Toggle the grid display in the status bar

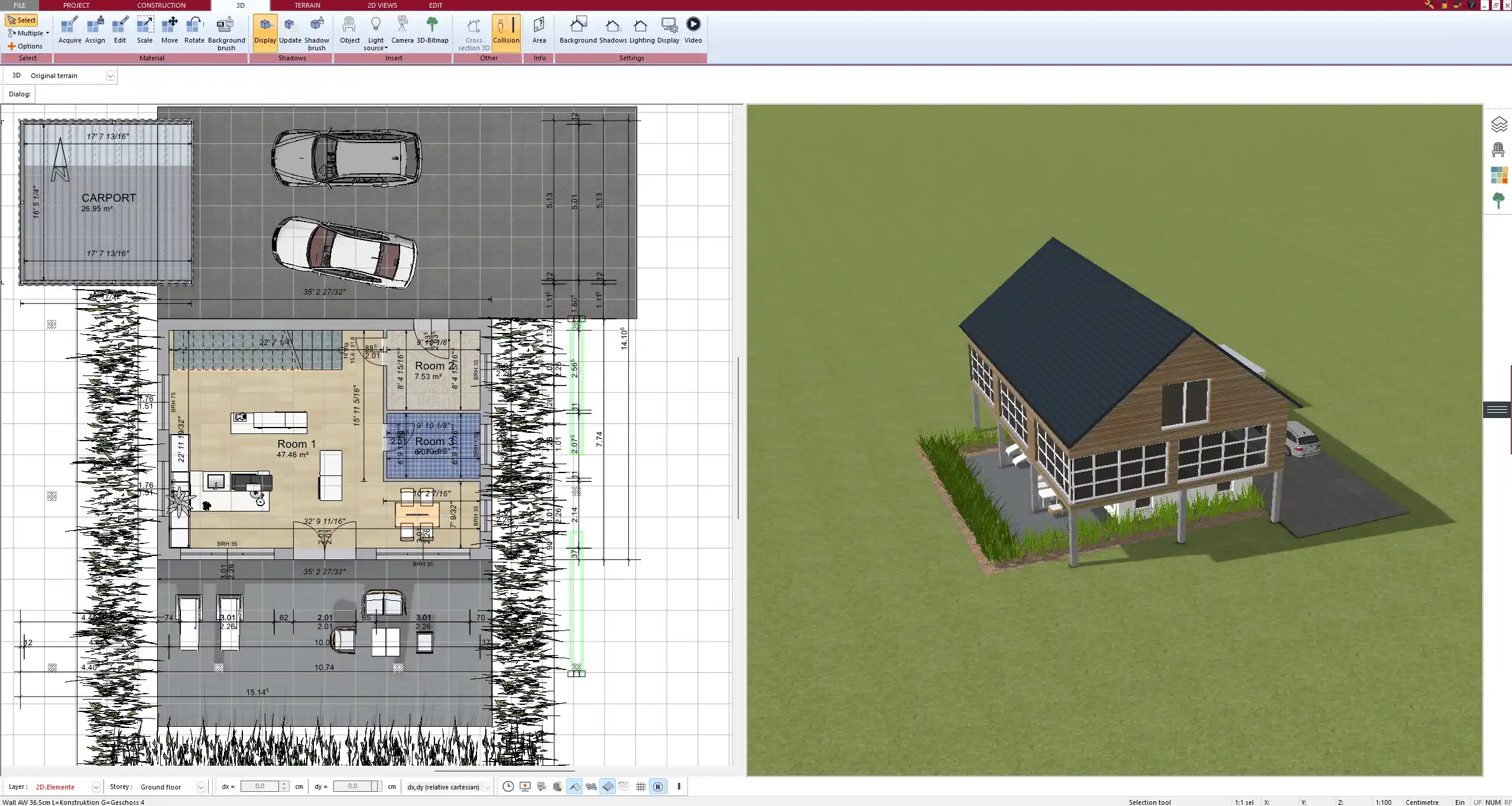[641, 786]
